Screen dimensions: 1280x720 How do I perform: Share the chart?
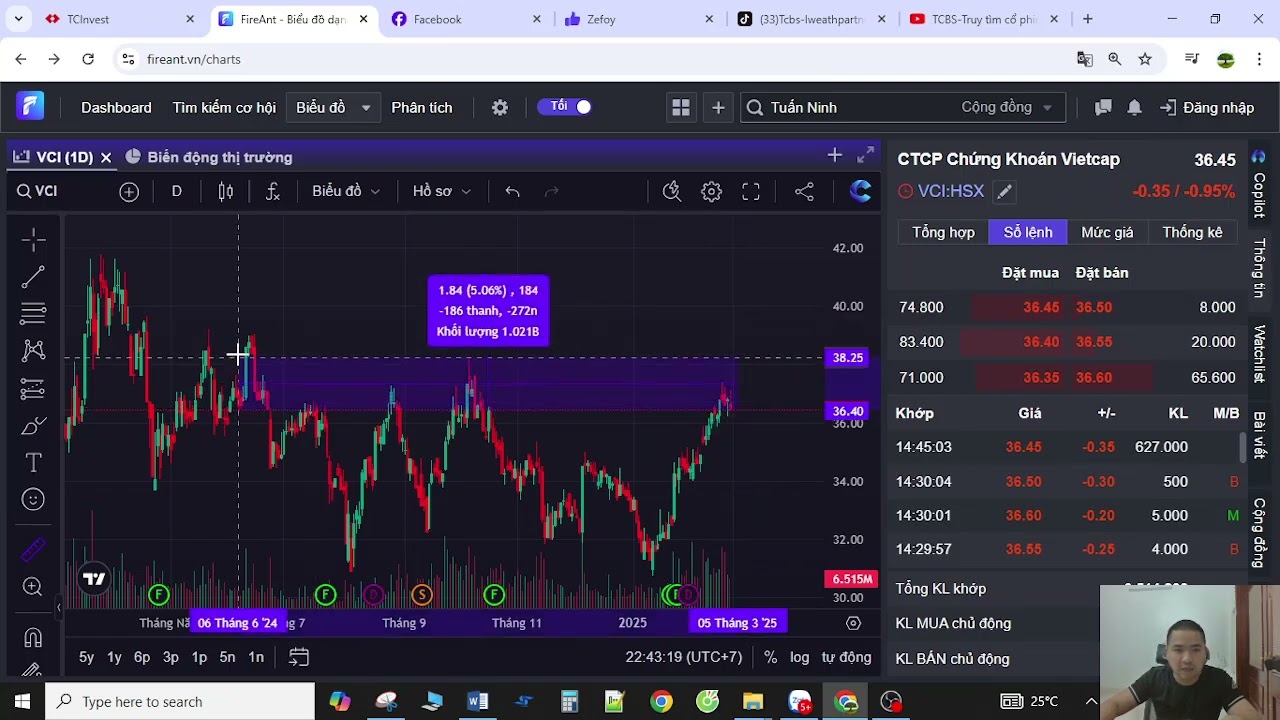pos(804,191)
